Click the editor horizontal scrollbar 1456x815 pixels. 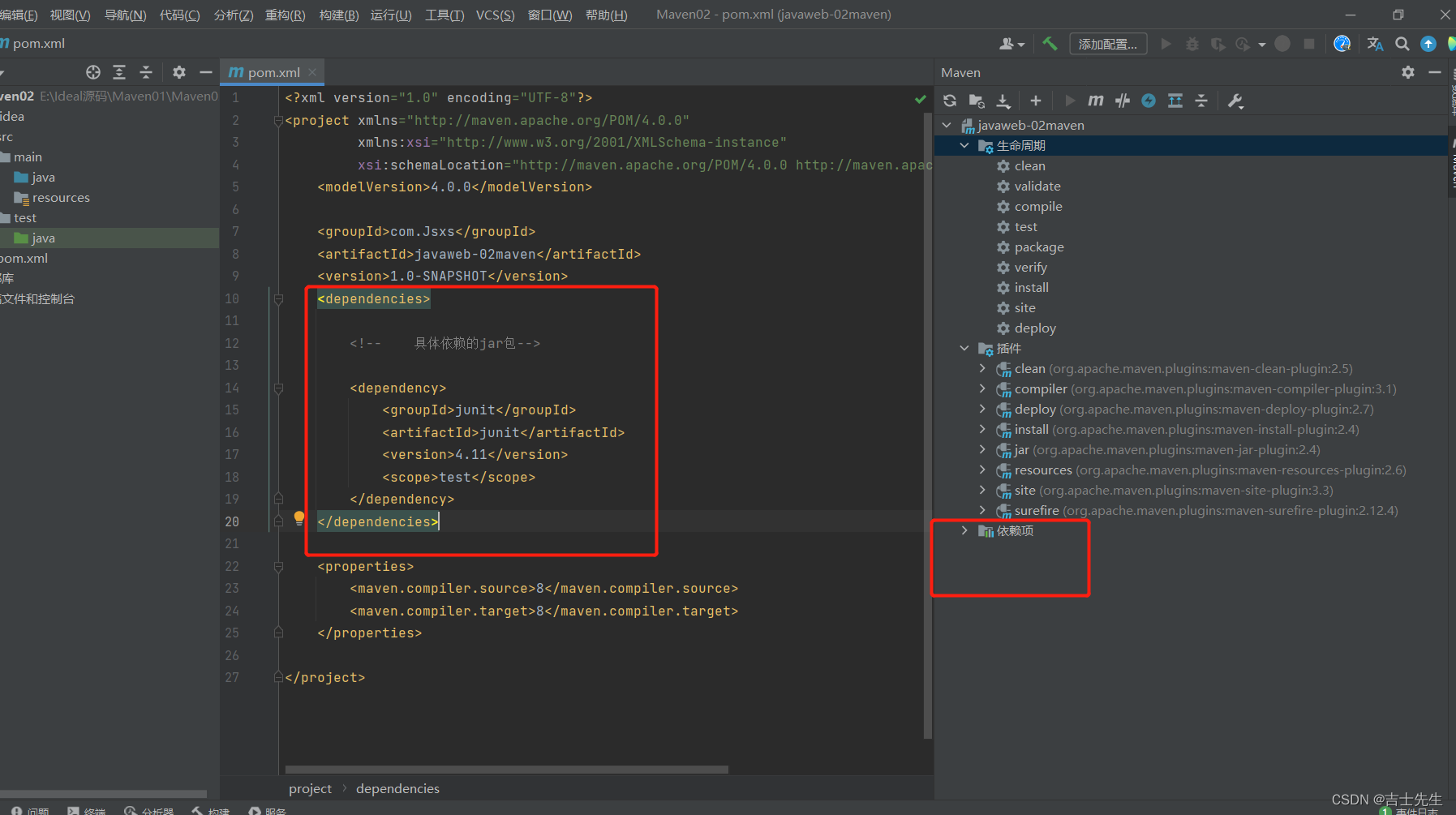(506, 770)
